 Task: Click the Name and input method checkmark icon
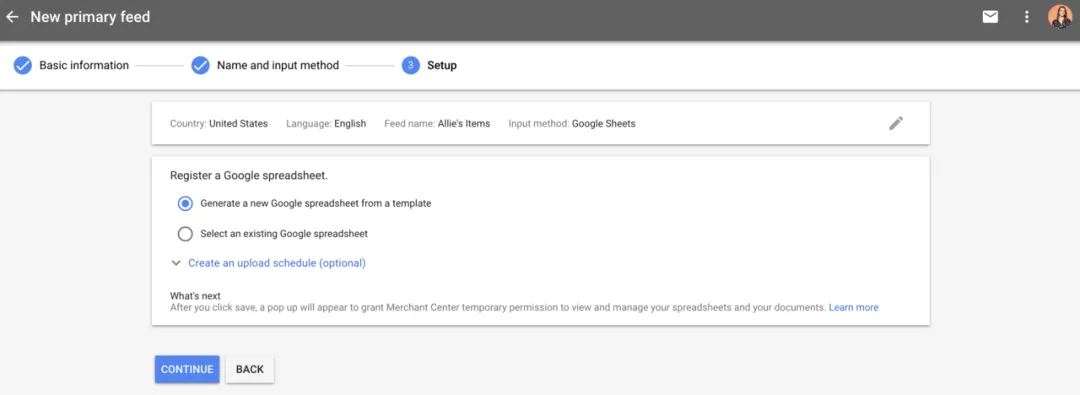tap(200, 65)
